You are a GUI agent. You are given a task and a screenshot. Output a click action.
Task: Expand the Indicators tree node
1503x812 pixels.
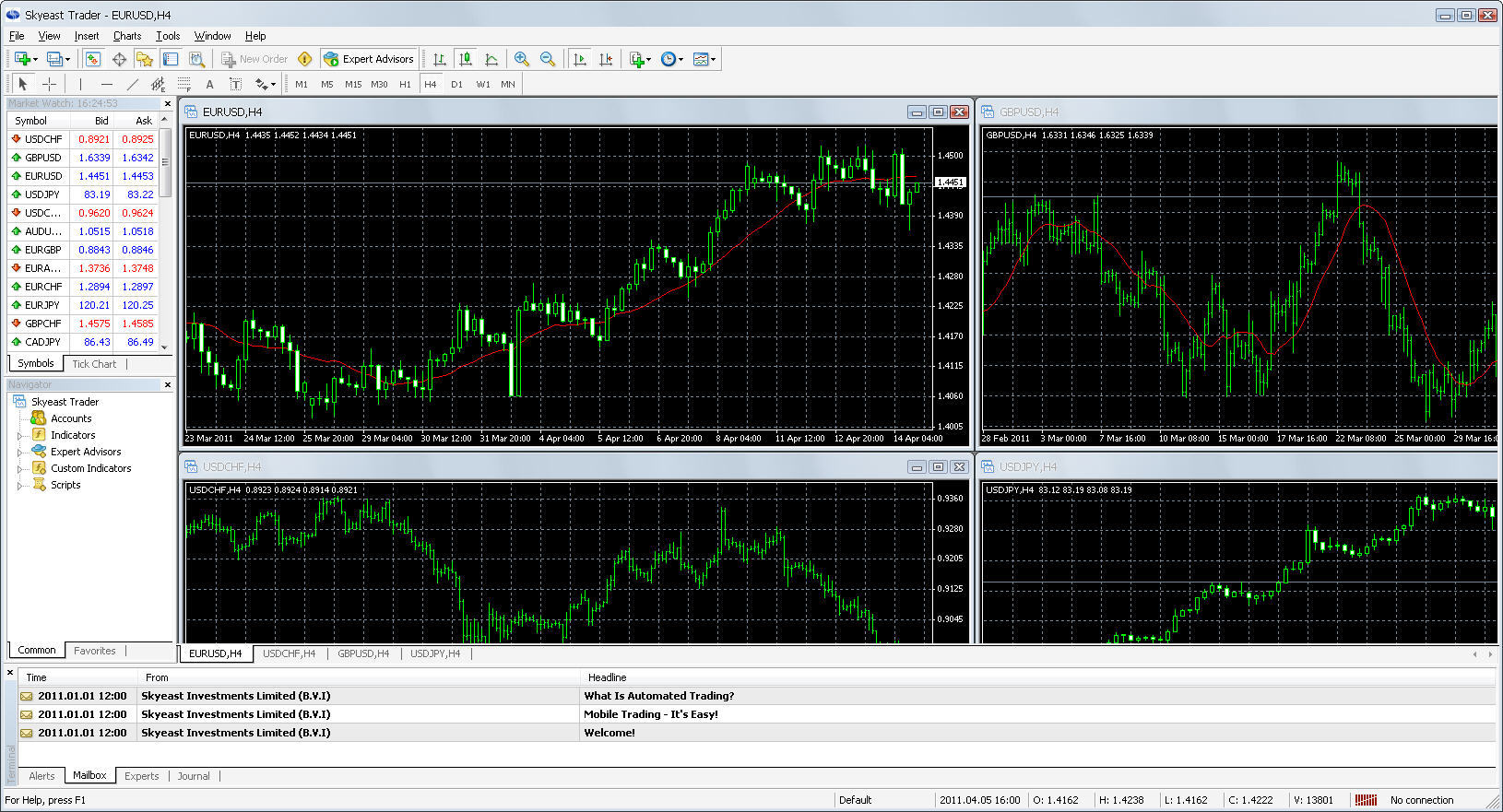coord(20,435)
